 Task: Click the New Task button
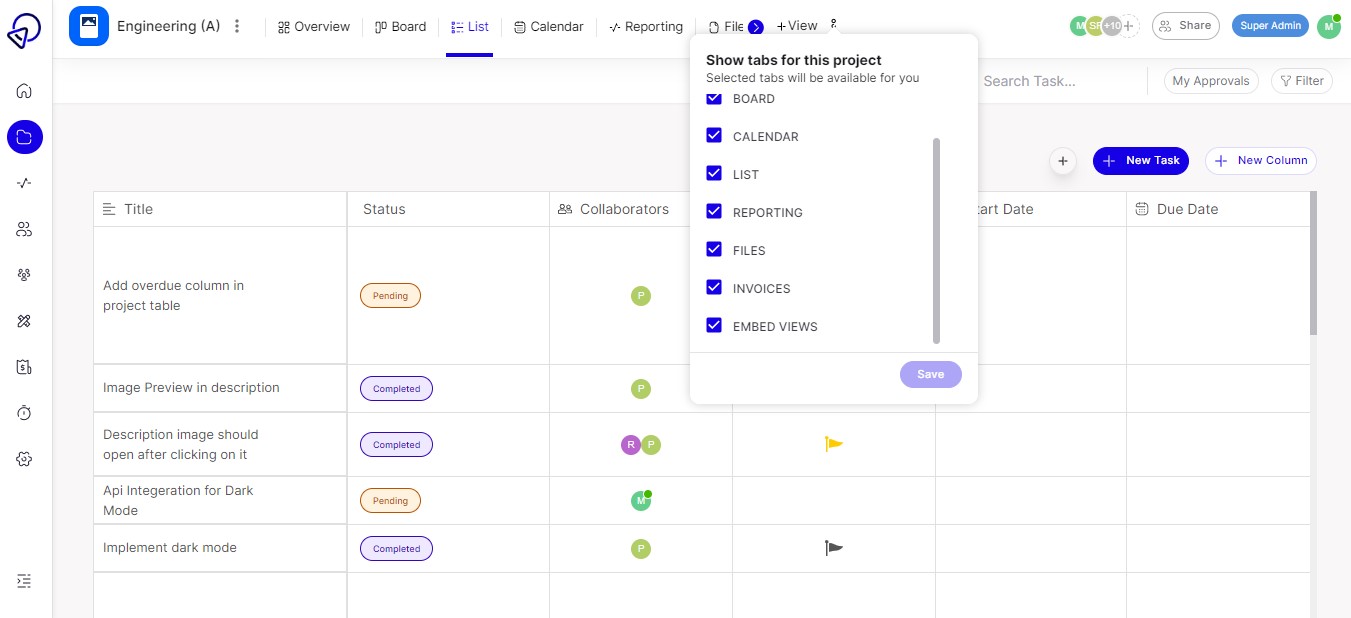click(x=1140, y=160)
